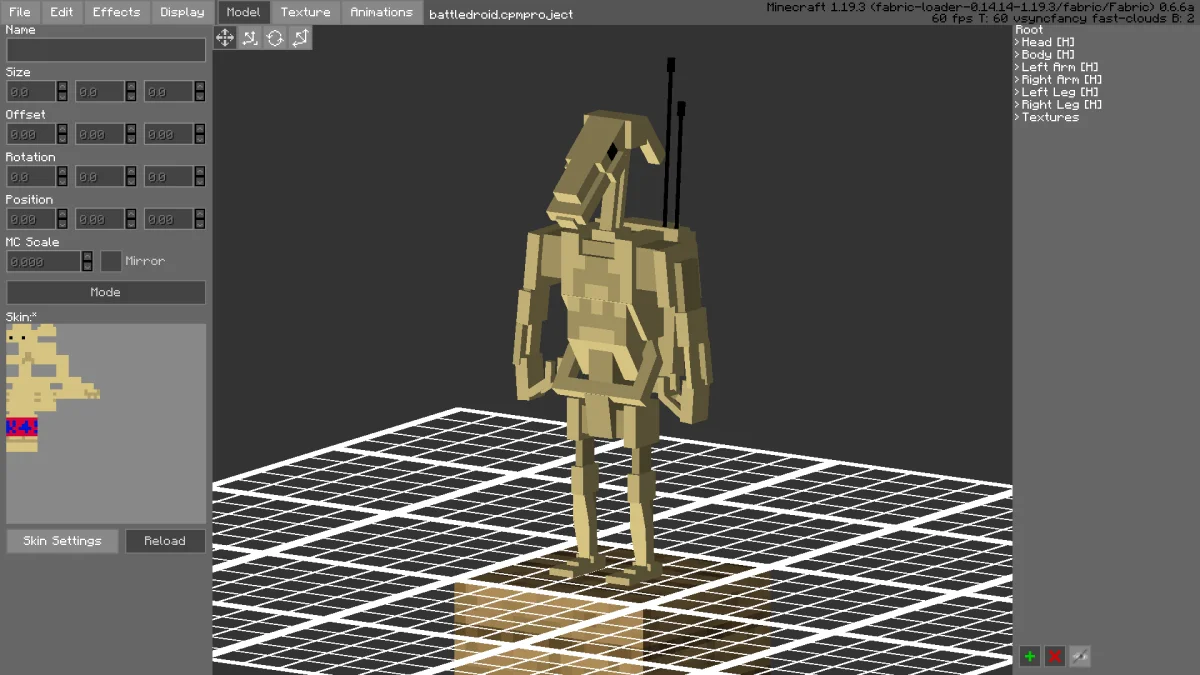This screenshot has height=675, width=1200.
Task: Click the Size X value field
Action: pyautogui.click(x=31, y=92)
